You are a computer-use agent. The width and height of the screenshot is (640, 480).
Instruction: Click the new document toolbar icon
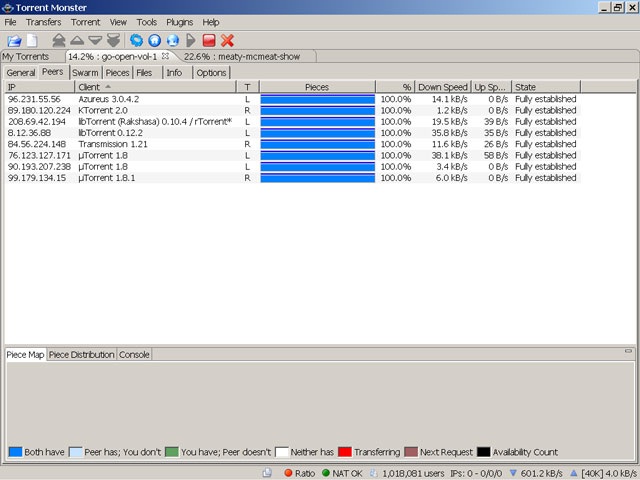tap(31, 40)
